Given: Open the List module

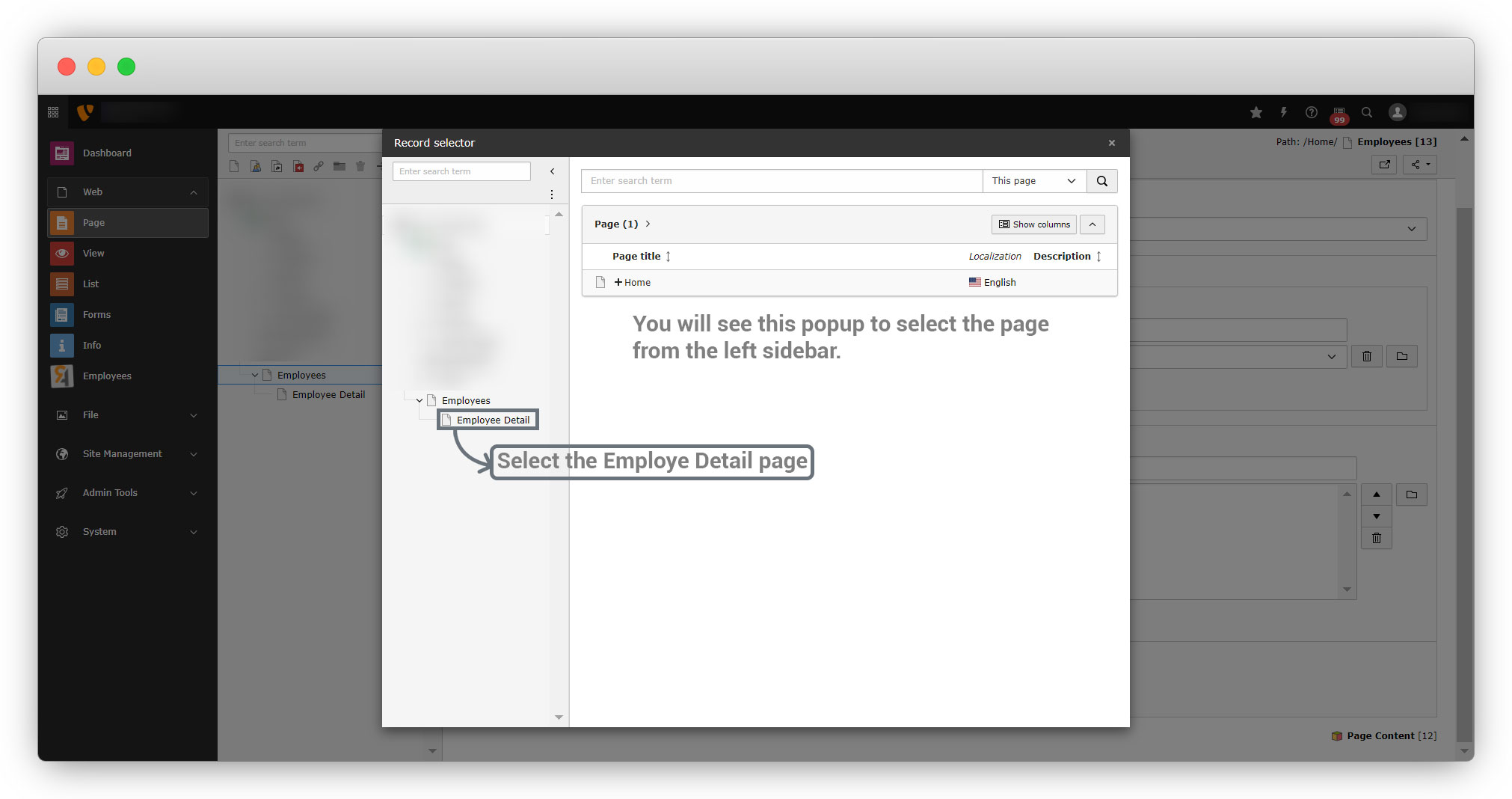Looking at the screenshot, I should tap(90, 284).
